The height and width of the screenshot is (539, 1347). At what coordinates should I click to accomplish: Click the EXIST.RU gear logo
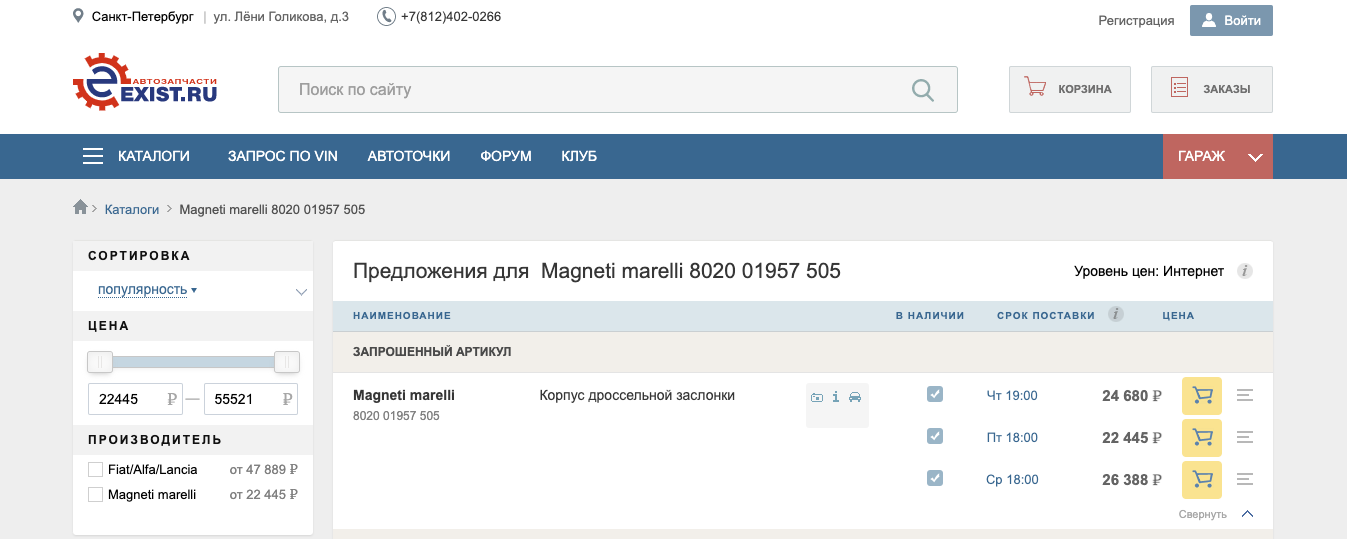pos(145,82)
